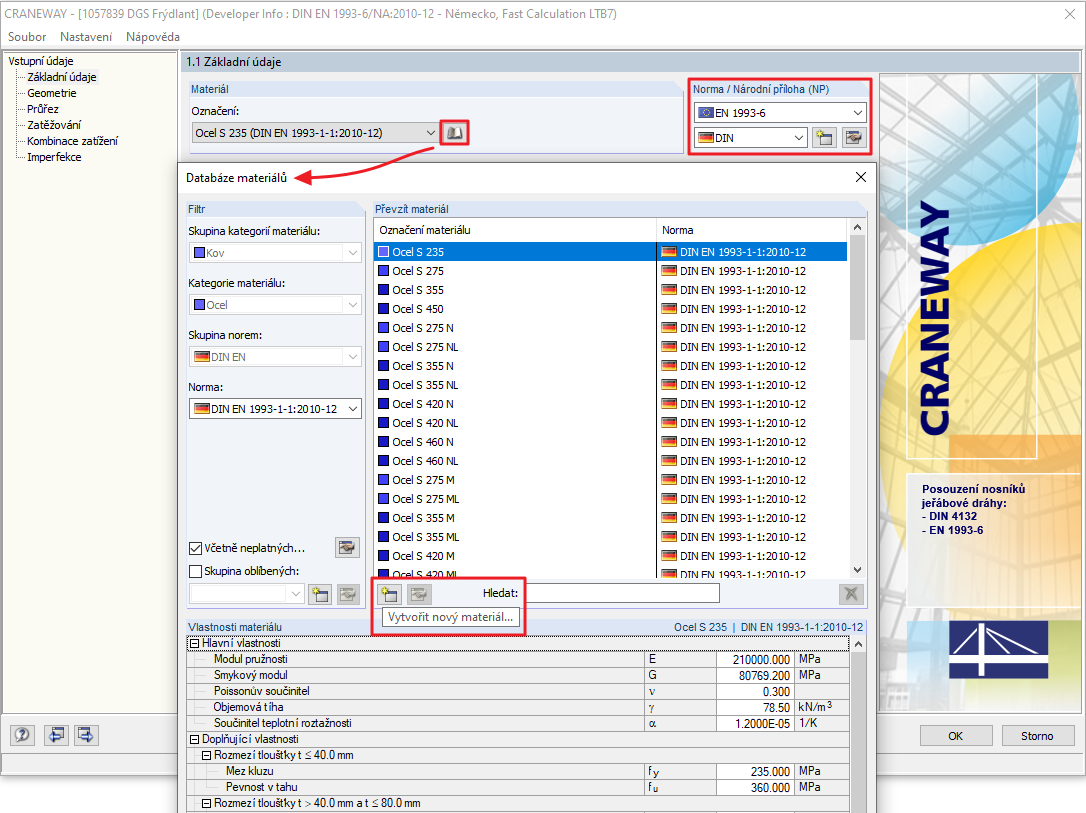Image resolution: width=1086 pixels, height=813 pixels.
Task: Click the OK button
Action: pos(956,735)
